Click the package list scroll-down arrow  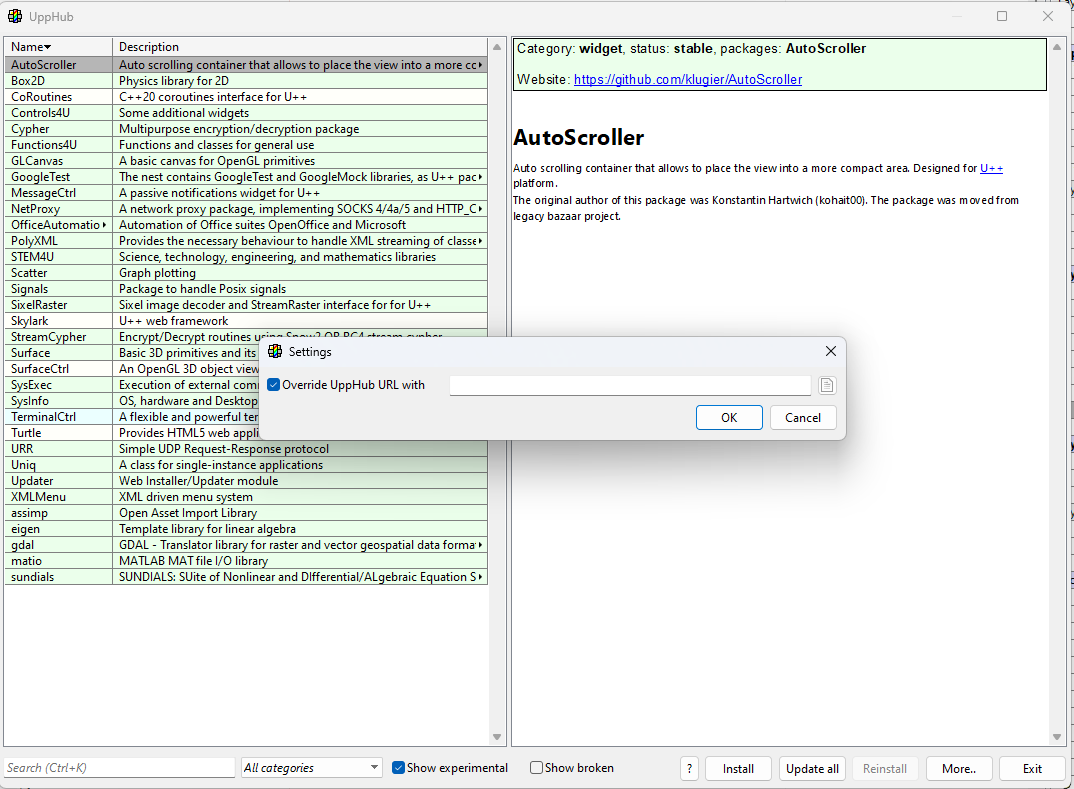pyautogui.click(x=497, y=738)
